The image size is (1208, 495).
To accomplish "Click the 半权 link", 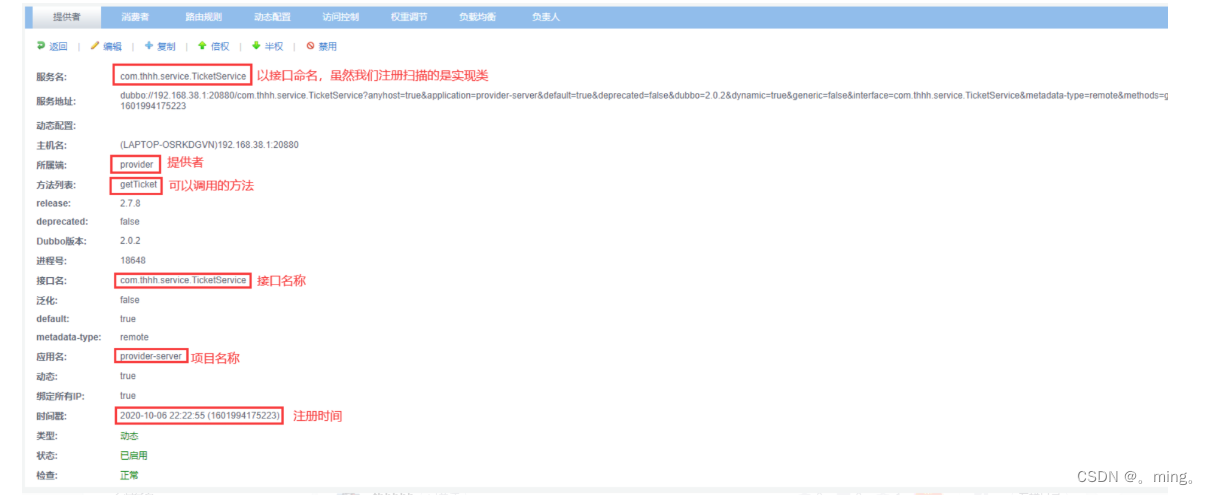I will 274,47.
